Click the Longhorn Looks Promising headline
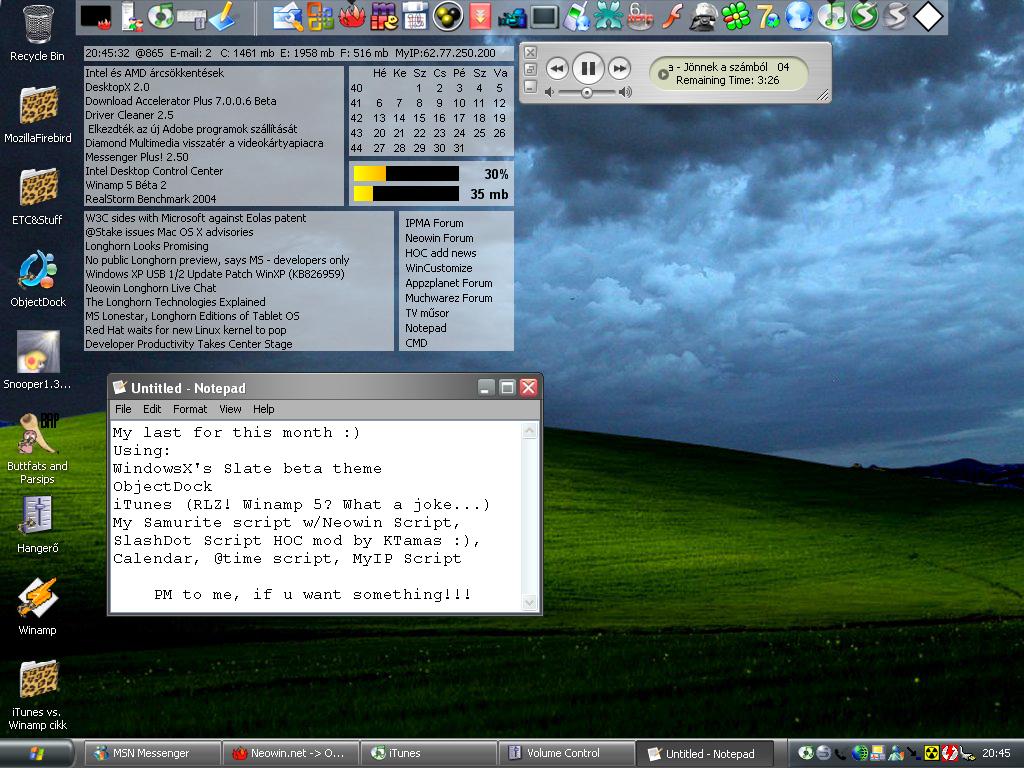This screenshot has width=1024, height=768. pos(147,246)
